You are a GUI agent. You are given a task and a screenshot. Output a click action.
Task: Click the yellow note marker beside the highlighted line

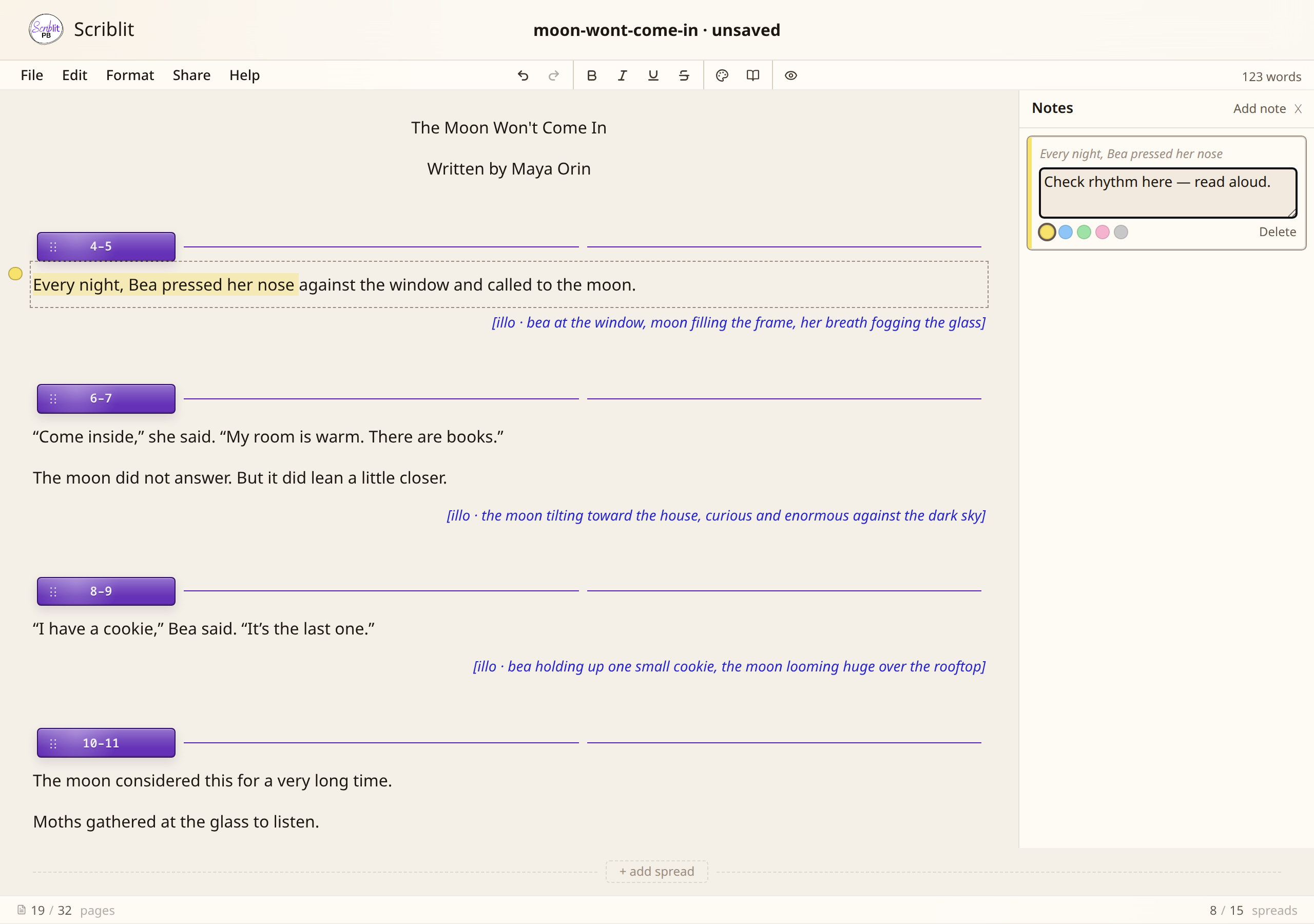click(x=15, y=274)
